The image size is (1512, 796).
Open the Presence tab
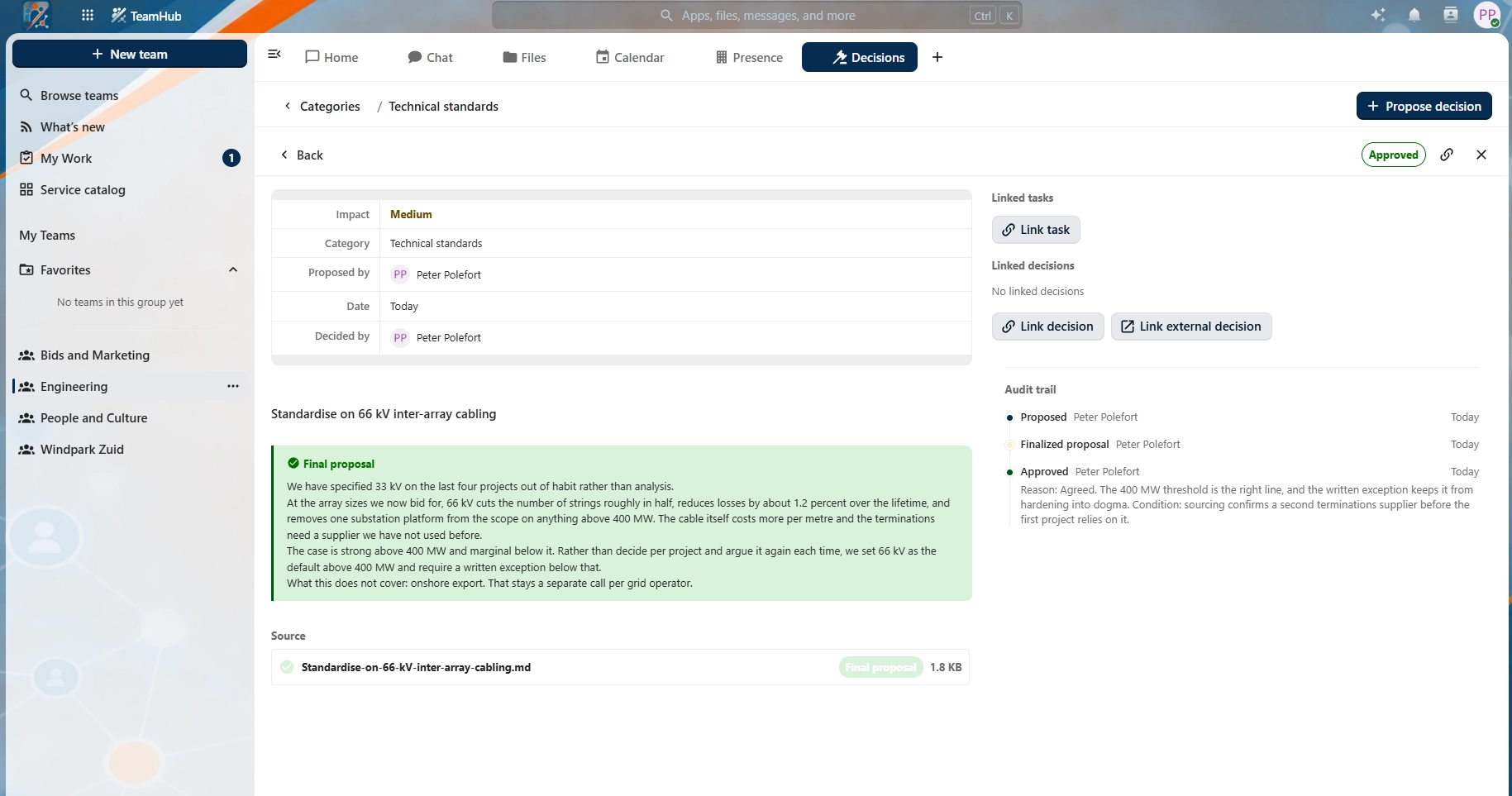tap(749, 57)
